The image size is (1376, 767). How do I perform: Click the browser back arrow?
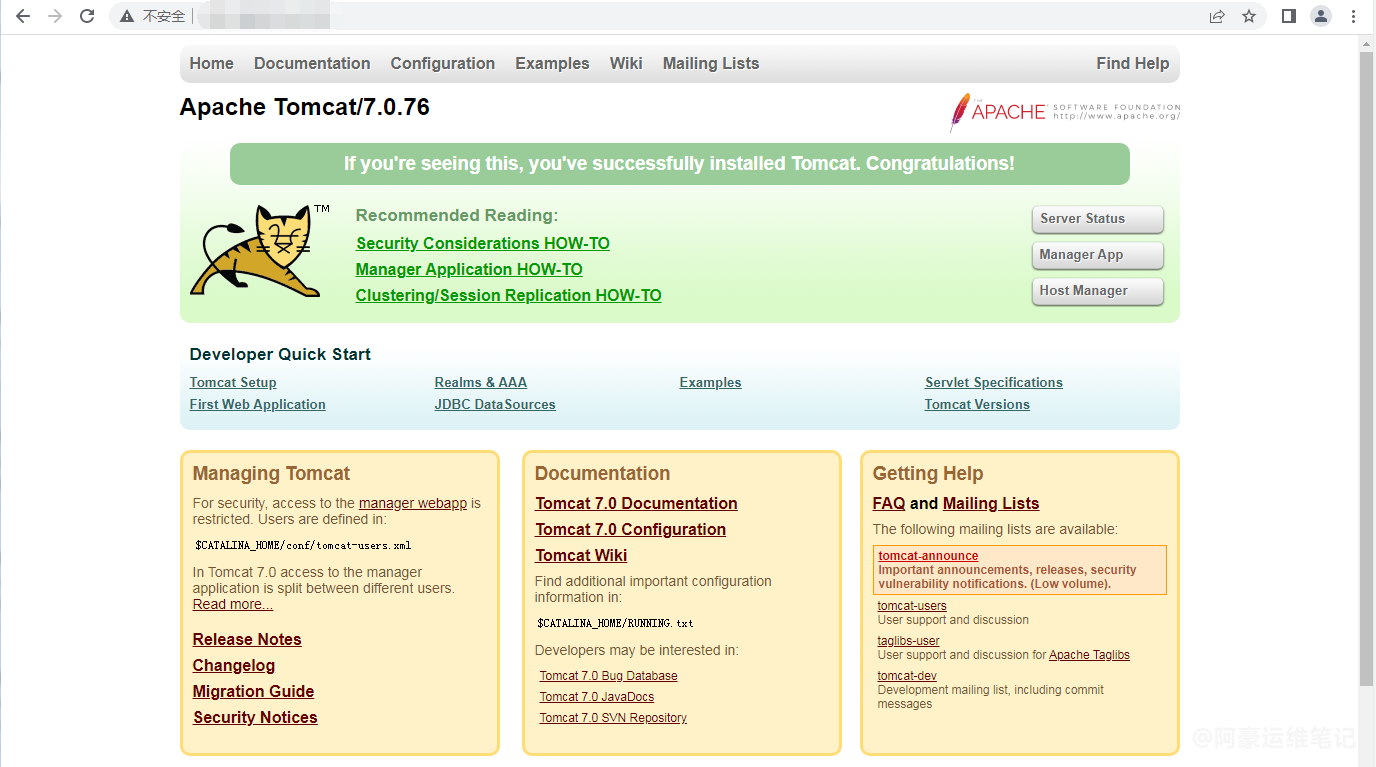[x=23, y=16]
